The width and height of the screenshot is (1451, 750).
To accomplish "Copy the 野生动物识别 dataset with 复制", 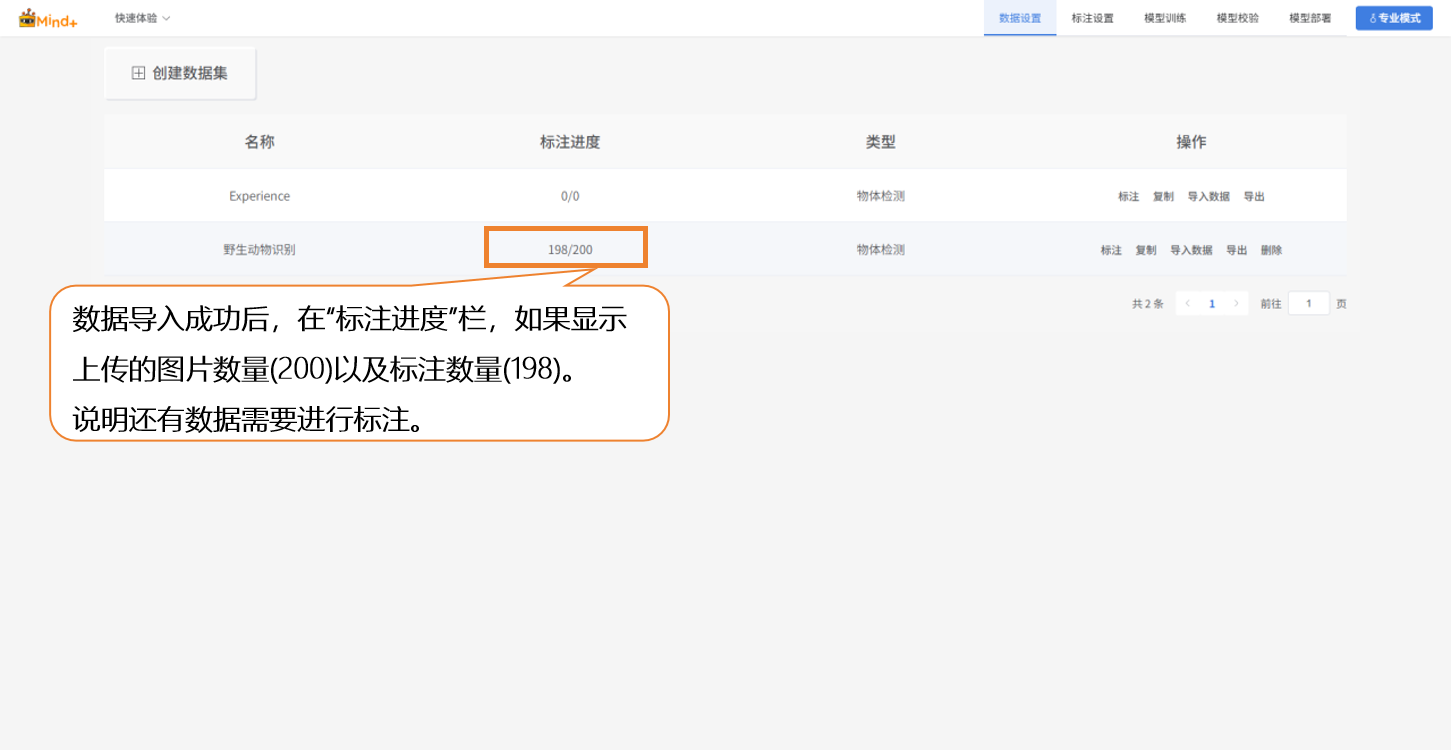I will (1146, 250).
